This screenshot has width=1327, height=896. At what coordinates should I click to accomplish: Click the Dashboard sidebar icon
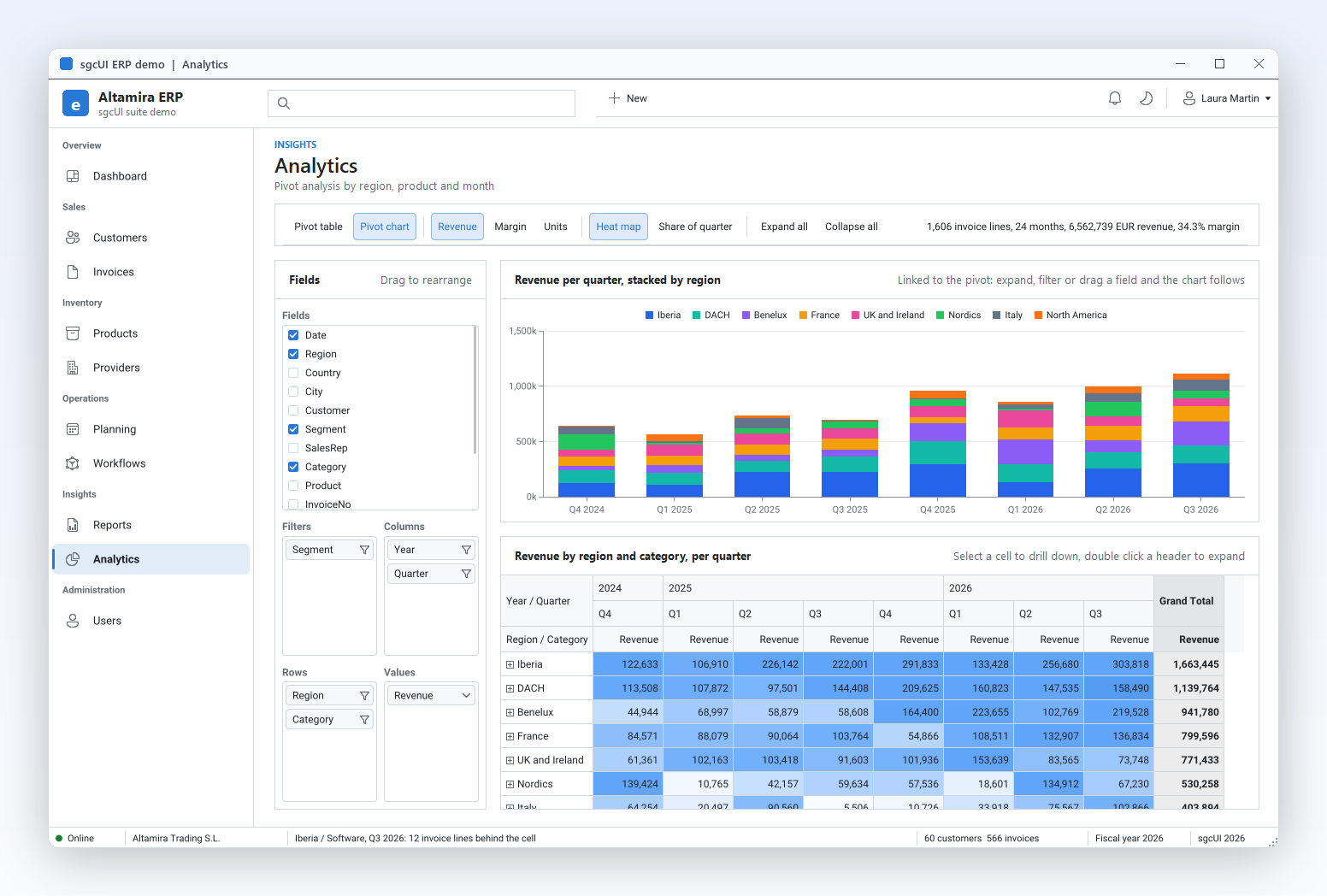(x=73, y=176)
